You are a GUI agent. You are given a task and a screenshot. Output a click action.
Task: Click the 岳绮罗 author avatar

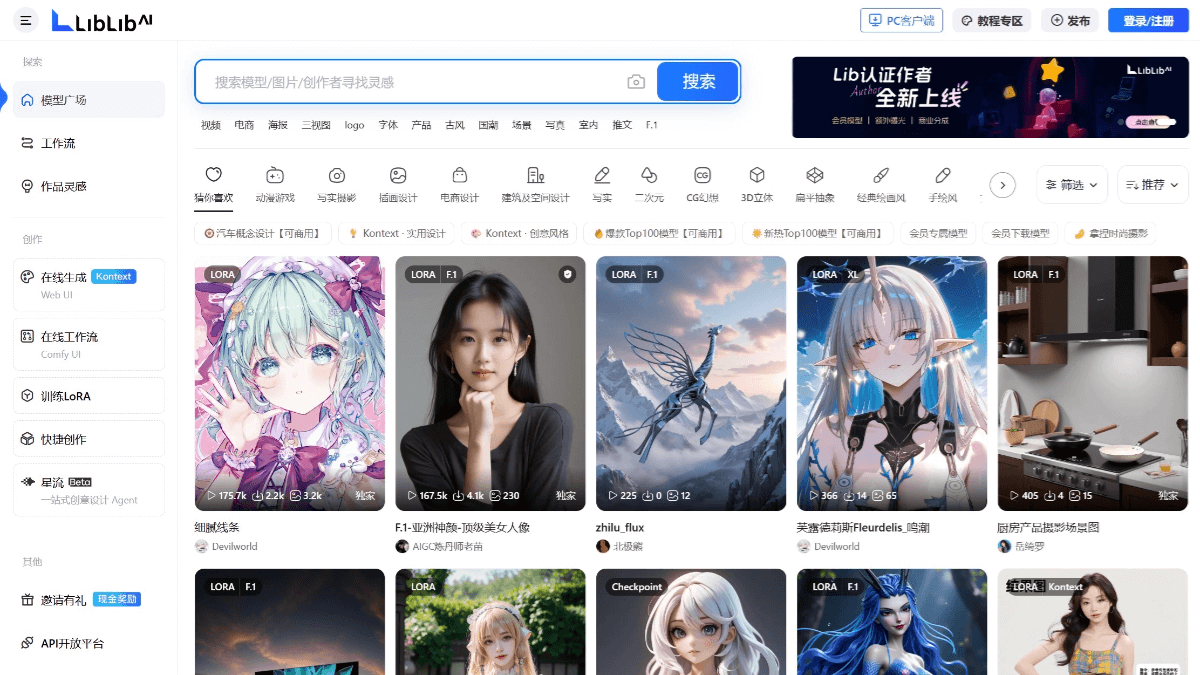(x=1004, y=546)
